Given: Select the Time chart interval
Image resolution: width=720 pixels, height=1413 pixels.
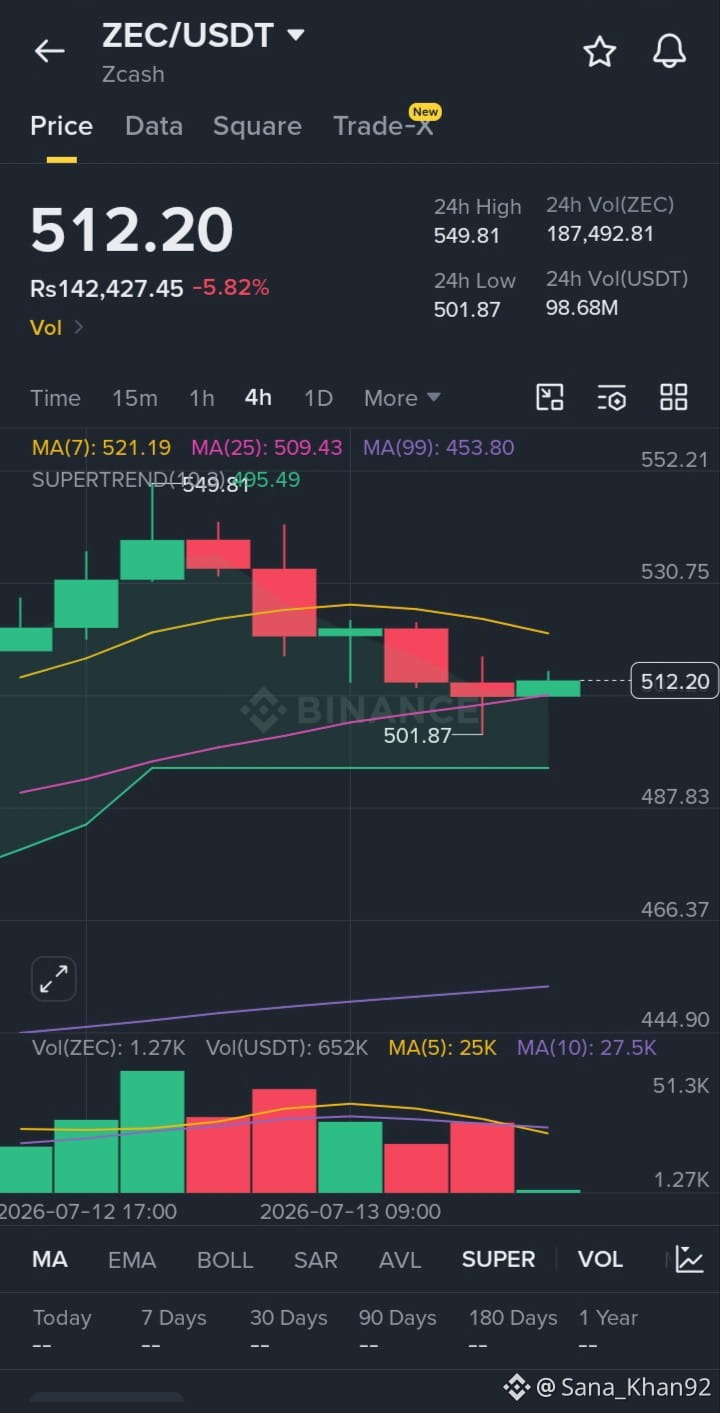Looking at the screenshot, I should [55, 398].
